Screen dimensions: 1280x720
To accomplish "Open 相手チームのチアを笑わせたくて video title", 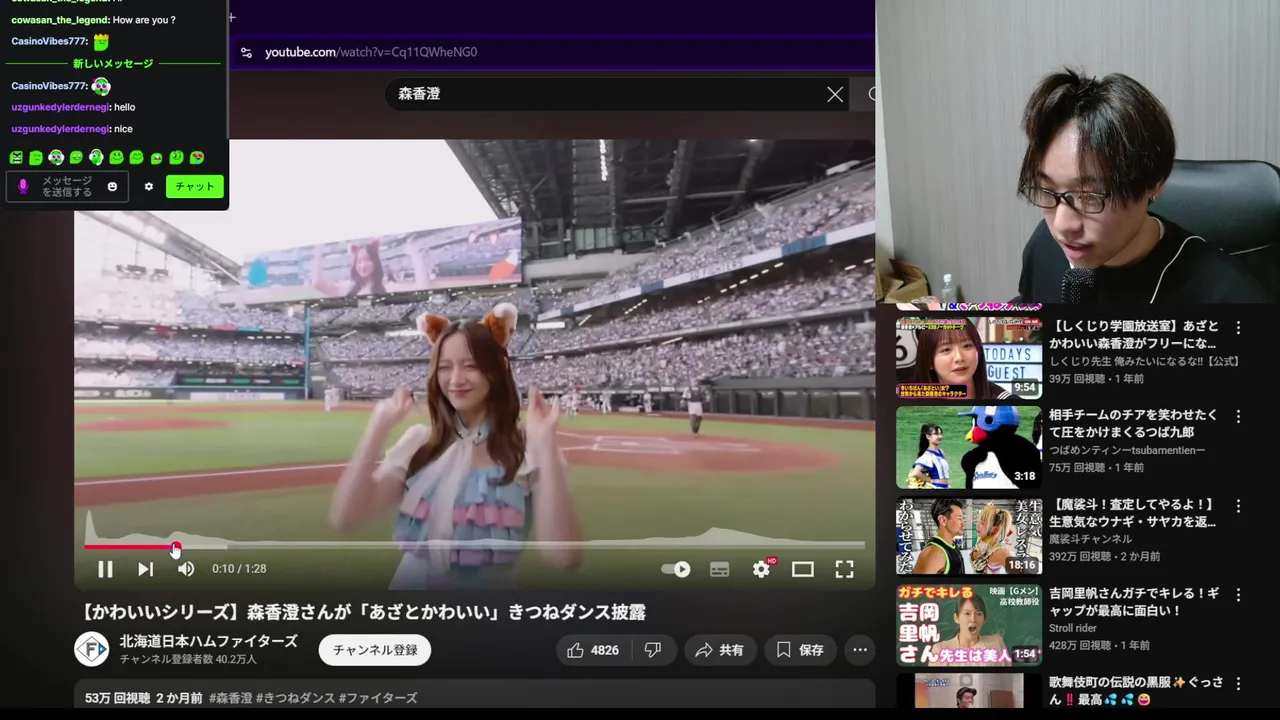I will point(1134,423).
